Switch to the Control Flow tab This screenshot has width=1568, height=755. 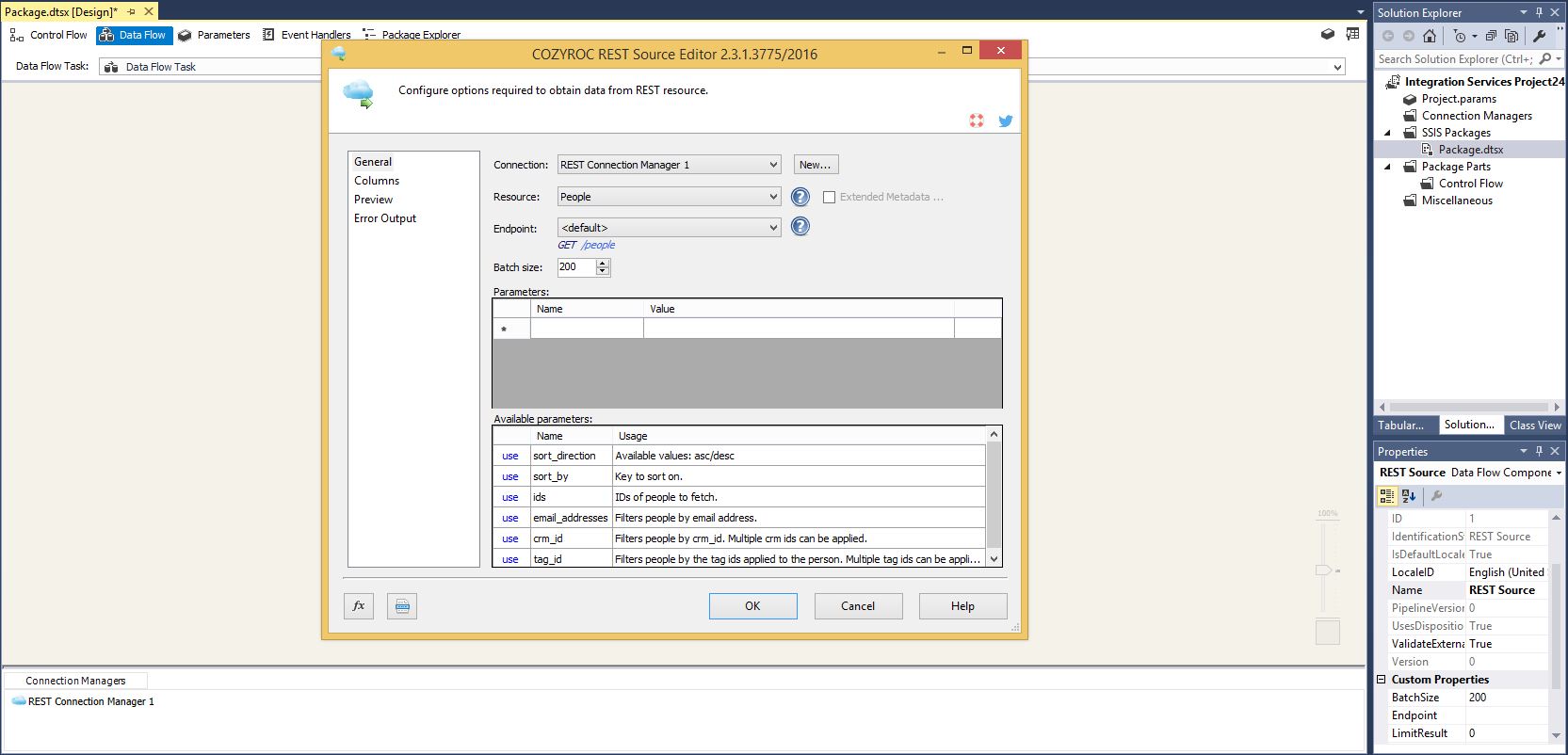49,35
